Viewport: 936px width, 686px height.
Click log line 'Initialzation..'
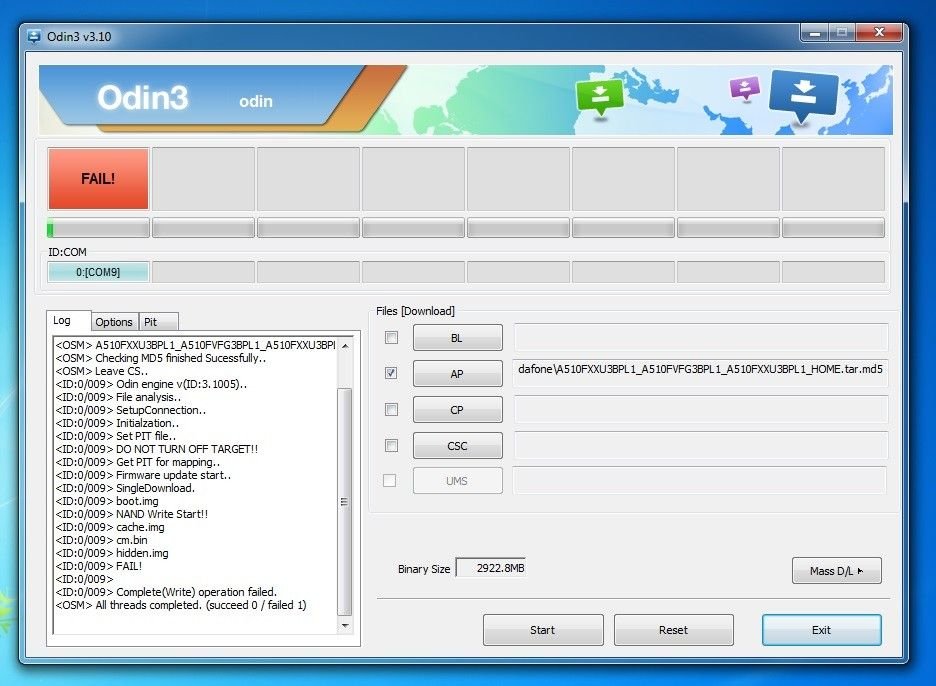[x=117, y=423]
